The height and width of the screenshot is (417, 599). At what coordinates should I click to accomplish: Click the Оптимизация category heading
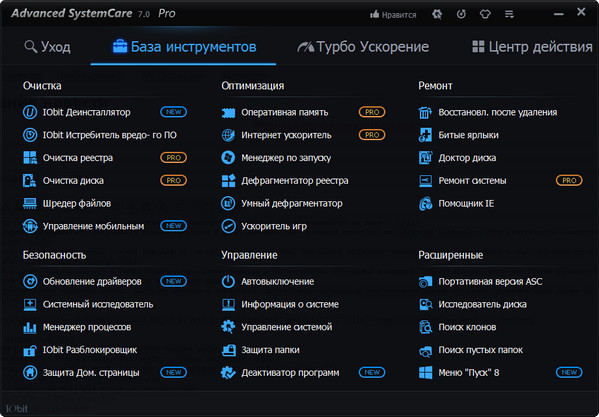(x=253, y=86)
